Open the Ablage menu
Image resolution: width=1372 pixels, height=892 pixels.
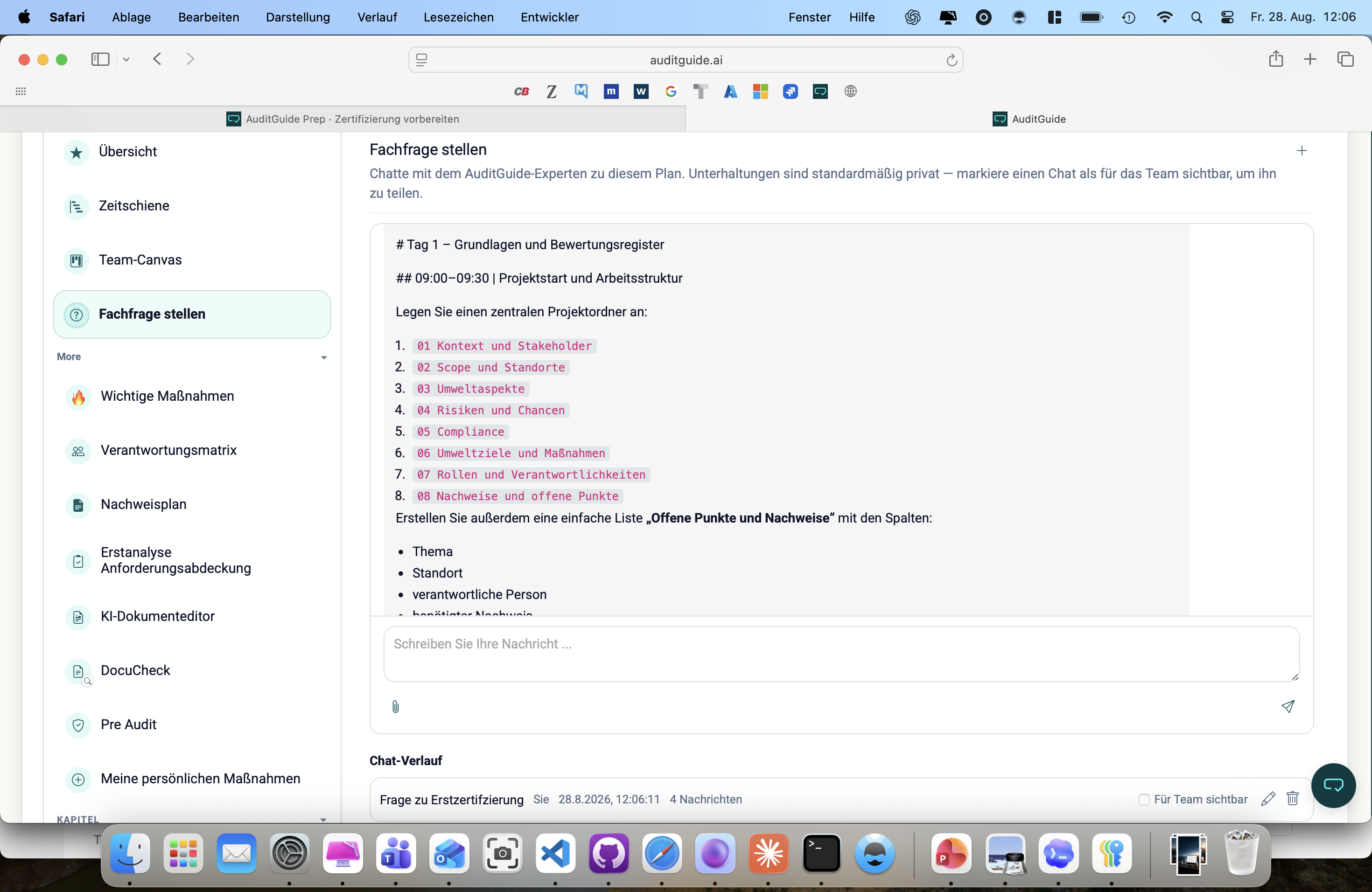(x=132, y=17)
